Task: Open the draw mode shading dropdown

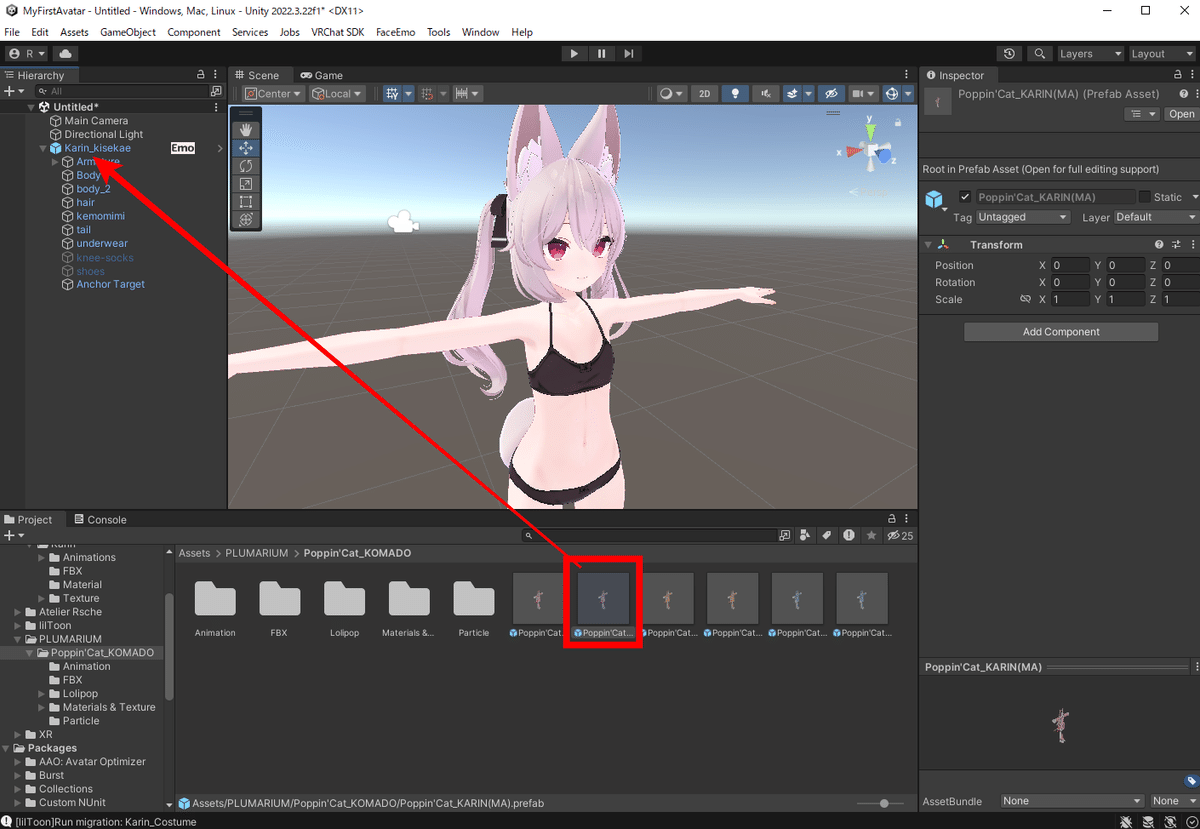Action: click(671, 93)
